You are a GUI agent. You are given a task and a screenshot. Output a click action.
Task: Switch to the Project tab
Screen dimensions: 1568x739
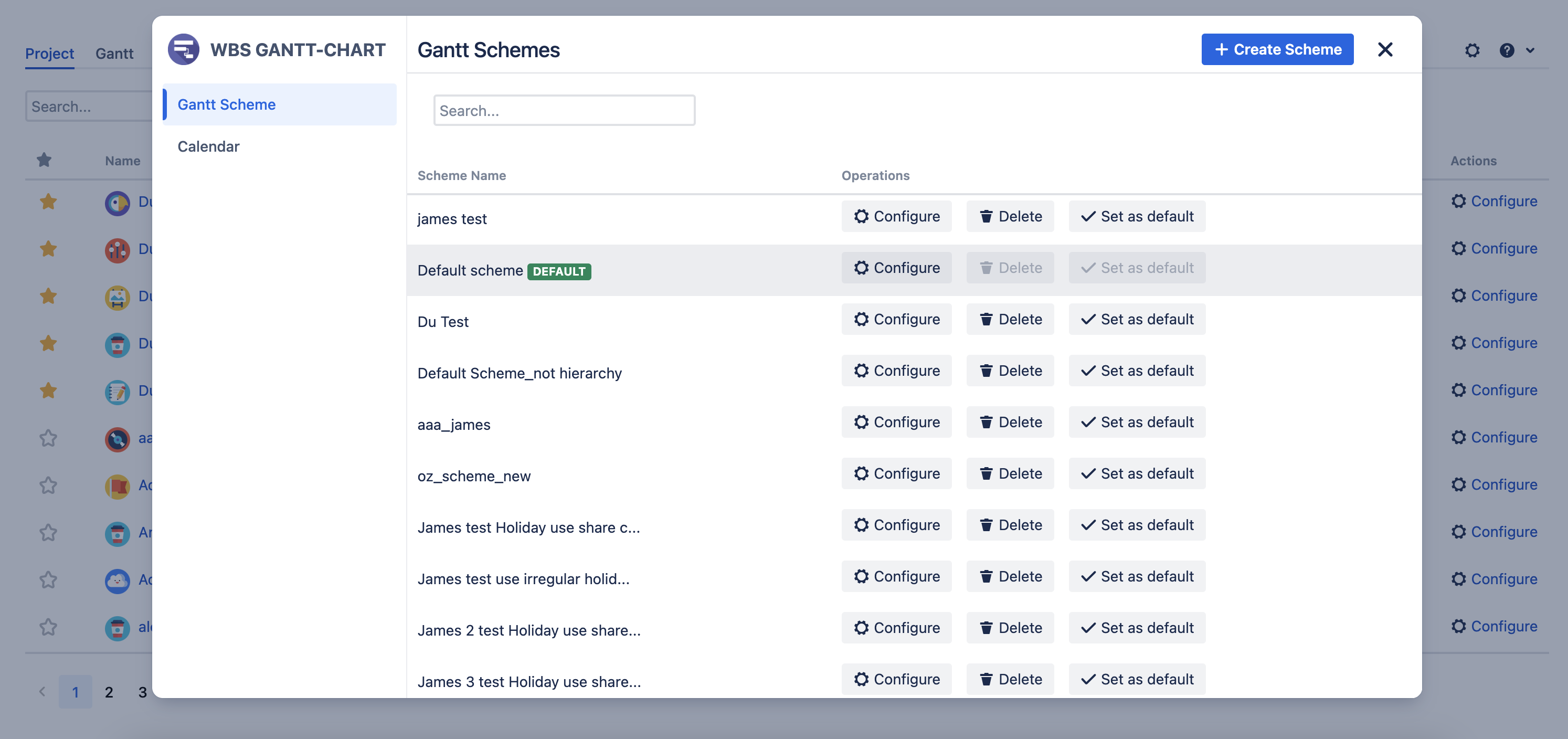pos(49,54)
